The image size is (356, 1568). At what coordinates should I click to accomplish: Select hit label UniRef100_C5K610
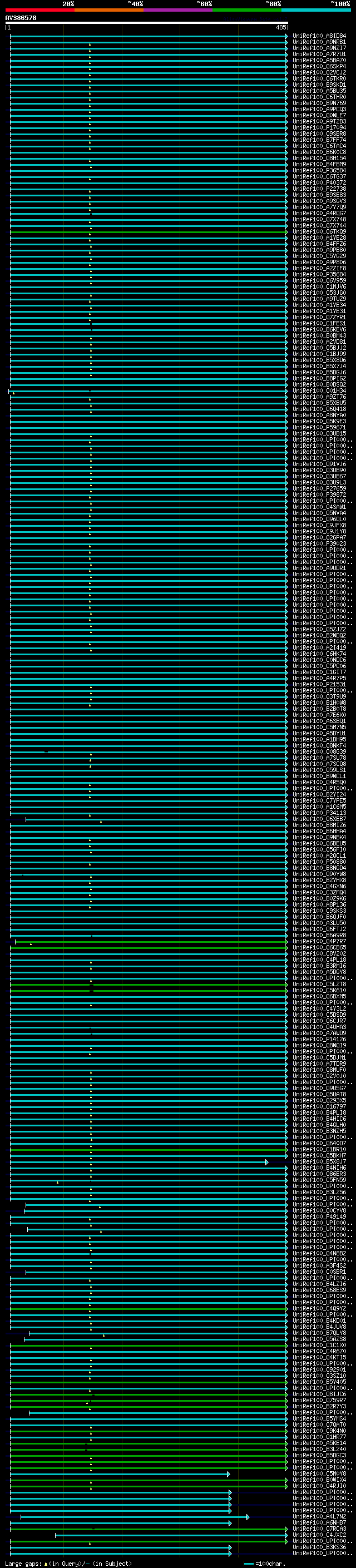coord(319,990)
